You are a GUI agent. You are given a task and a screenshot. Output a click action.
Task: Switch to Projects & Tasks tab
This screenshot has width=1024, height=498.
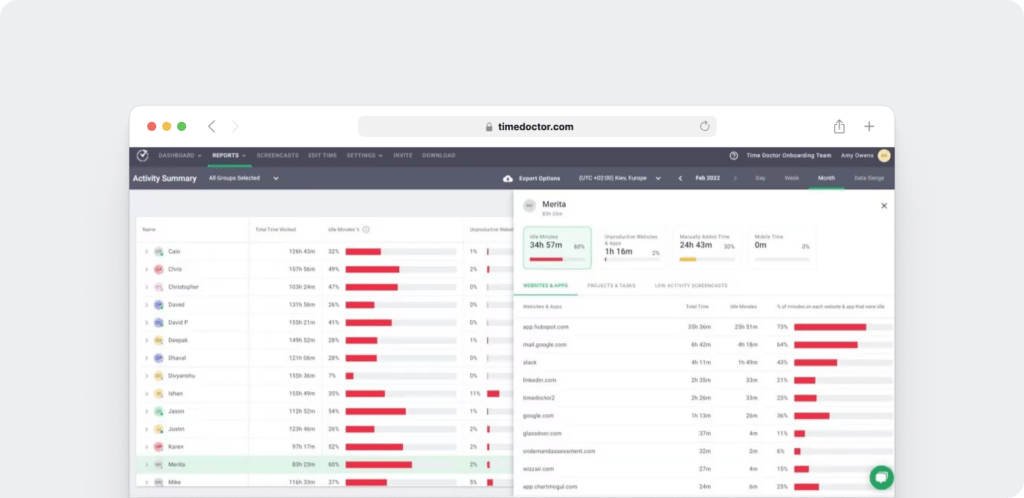[611, 286]
